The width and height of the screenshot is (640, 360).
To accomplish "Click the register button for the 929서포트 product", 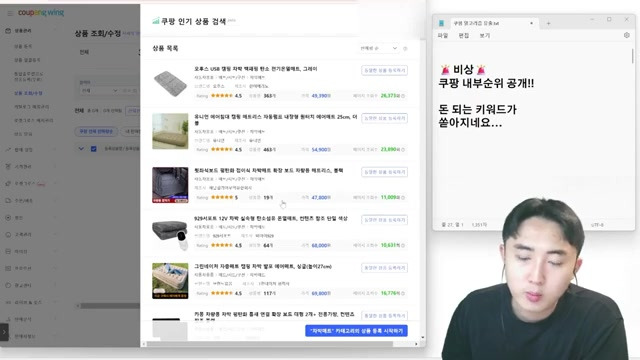I will tap(384, 220).
